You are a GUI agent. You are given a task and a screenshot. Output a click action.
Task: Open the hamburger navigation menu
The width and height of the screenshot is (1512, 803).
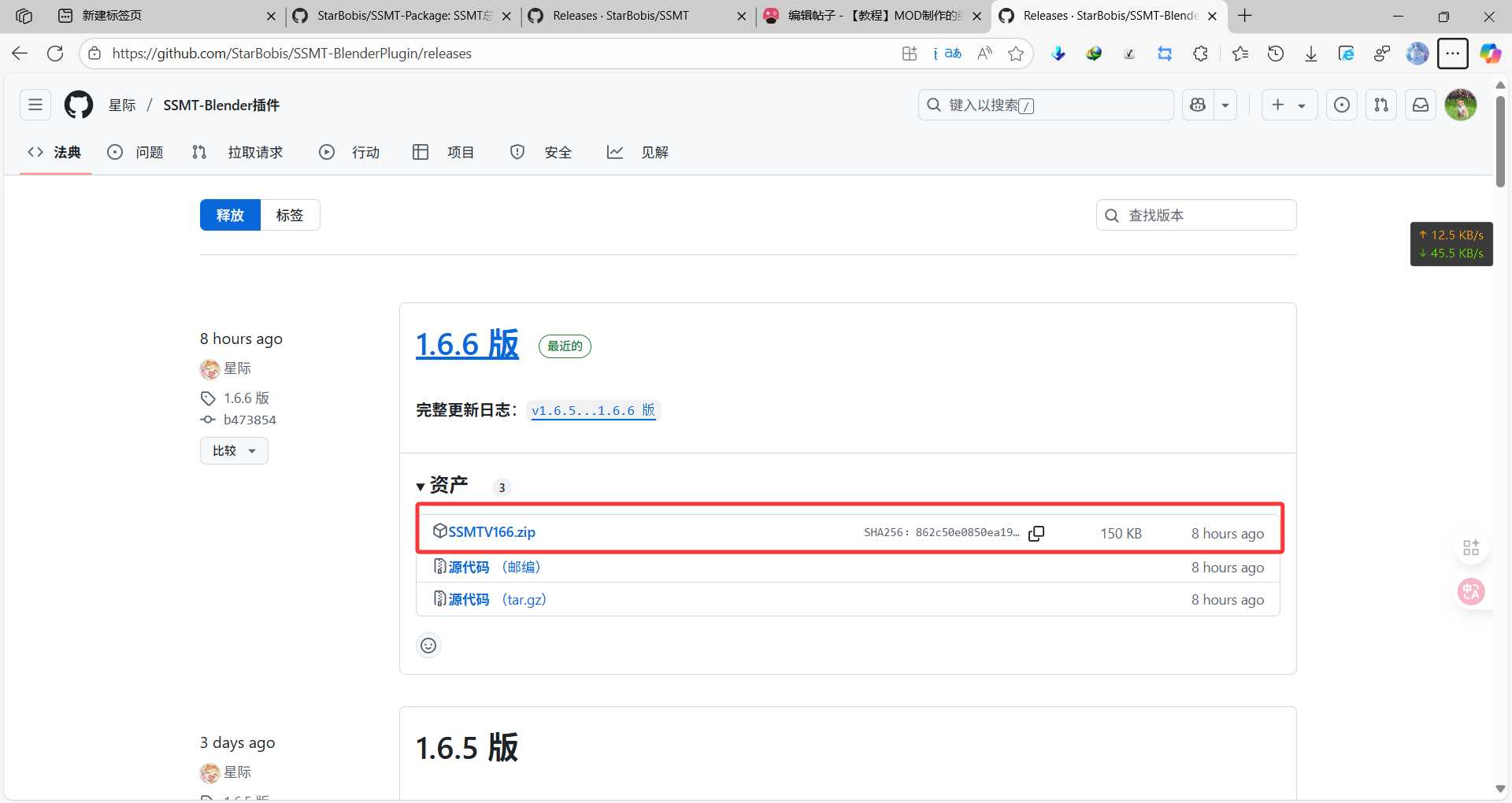pyautogui.click(x=35, y=105)
